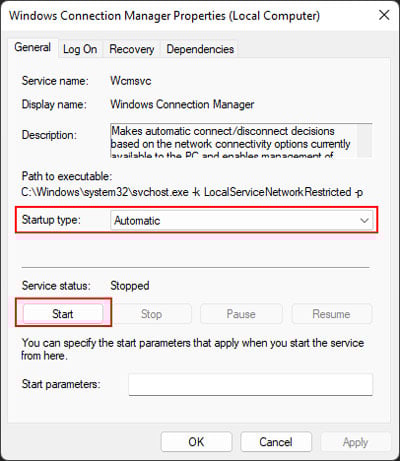Click the disabled Pause button
This screenshot has height=461, width=400.
(241, 314)
